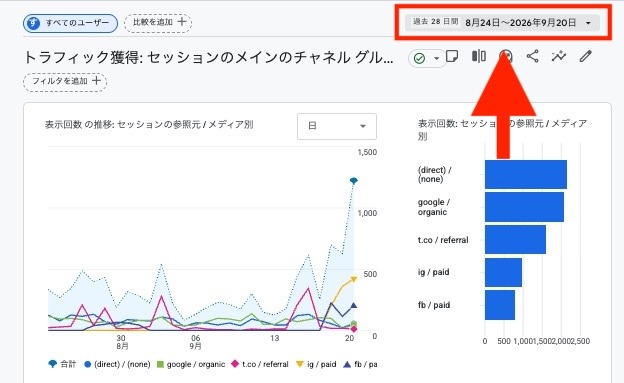Viewport: 624px width, 383px height.
Task: Expand the dropdown arrow beside the check status icon
Action: tap(437, 59)
